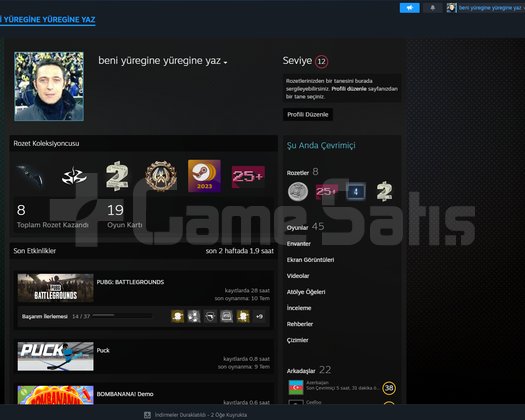The height and width of the screenshot is (420, 525).
Task: Click the Azerbaijan flag friend avatar
Action: pyautogui.click(x=296, y=388)
